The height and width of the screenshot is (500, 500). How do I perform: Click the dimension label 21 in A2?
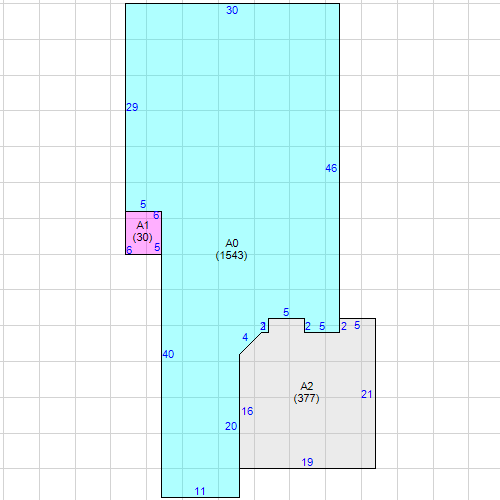coord(367,394)
